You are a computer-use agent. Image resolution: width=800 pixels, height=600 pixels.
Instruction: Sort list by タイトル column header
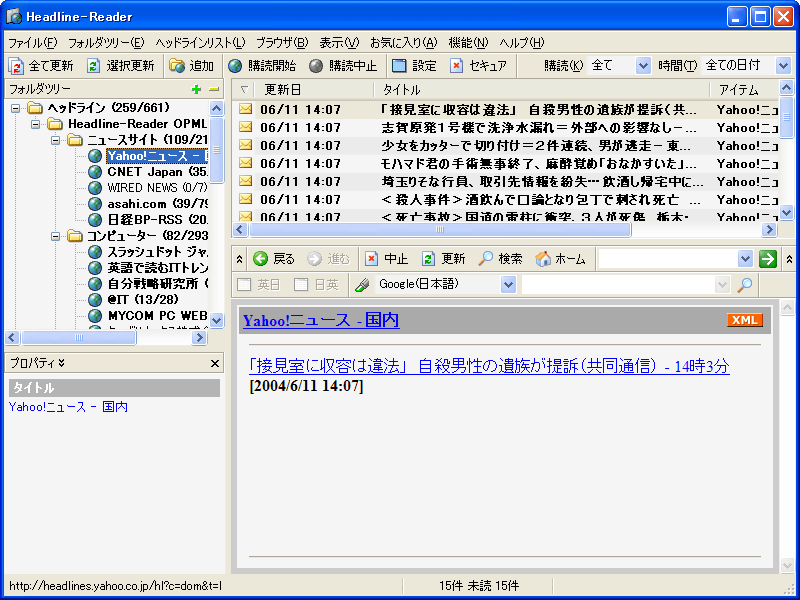[x=541, y=90]
